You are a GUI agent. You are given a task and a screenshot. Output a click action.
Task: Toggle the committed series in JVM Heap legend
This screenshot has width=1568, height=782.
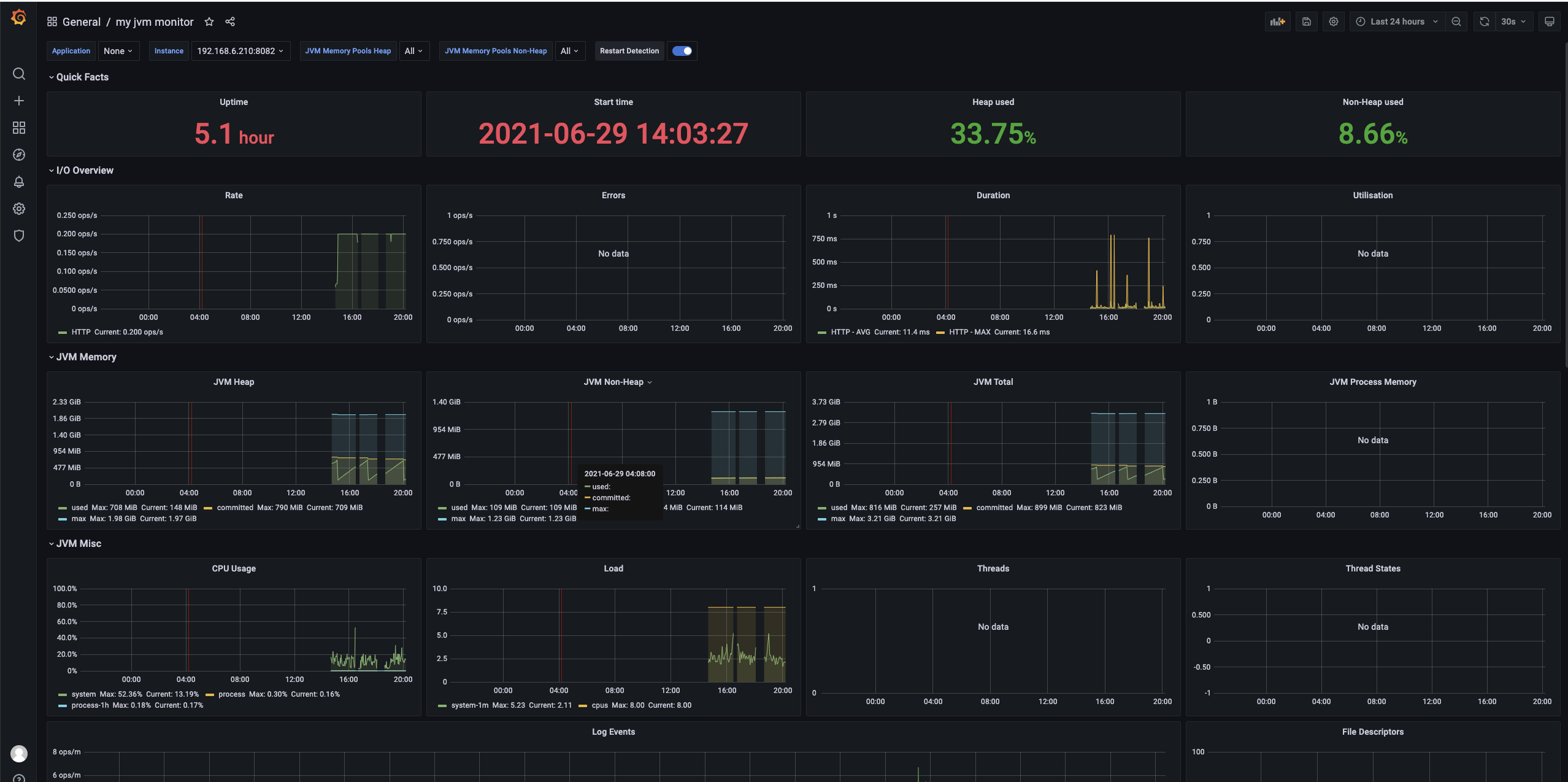234,508
